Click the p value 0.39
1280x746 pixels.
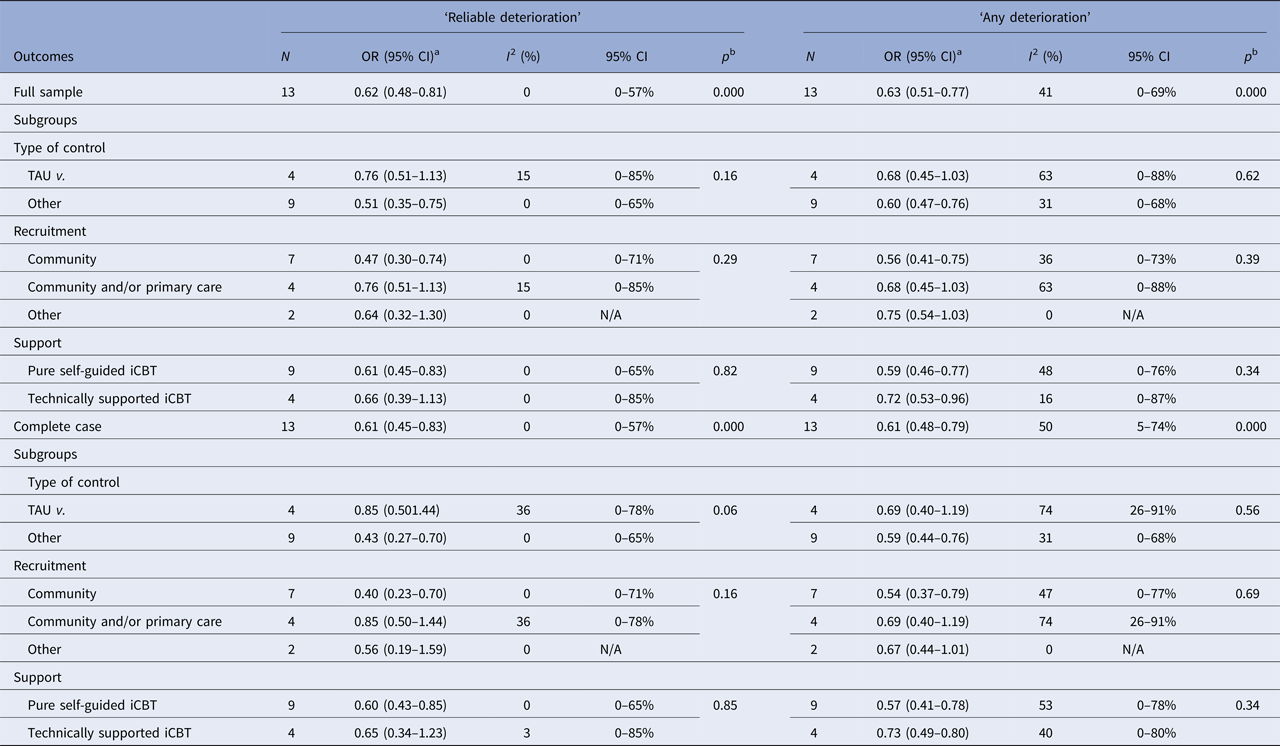coord(1248,259)
